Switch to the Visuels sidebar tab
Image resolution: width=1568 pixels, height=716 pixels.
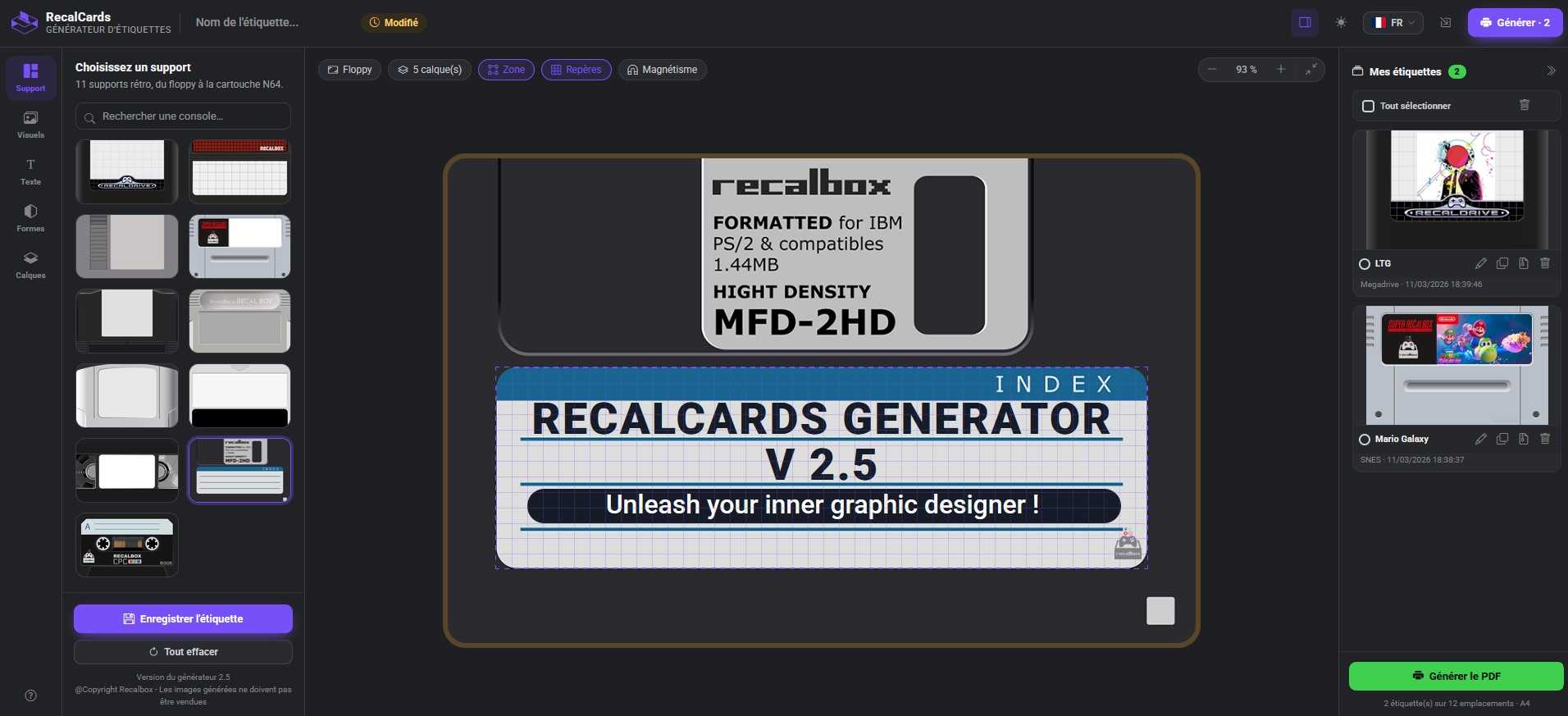tap(30, 125)
